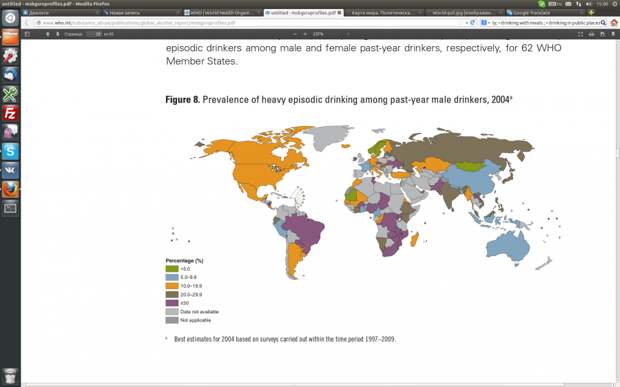
Task: Click the brown 20.0–29.9 legend swatch
Action: click(x=172, y=294)
